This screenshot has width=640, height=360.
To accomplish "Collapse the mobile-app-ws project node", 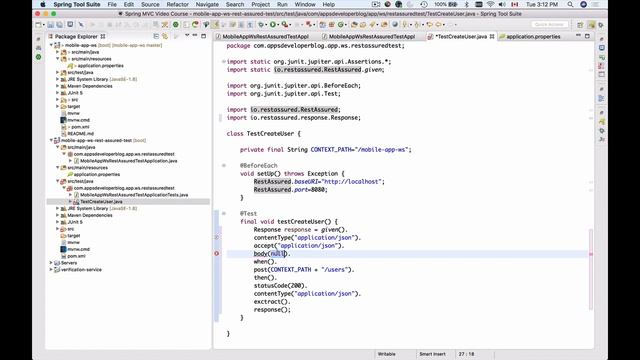I will tap(51, 45).
